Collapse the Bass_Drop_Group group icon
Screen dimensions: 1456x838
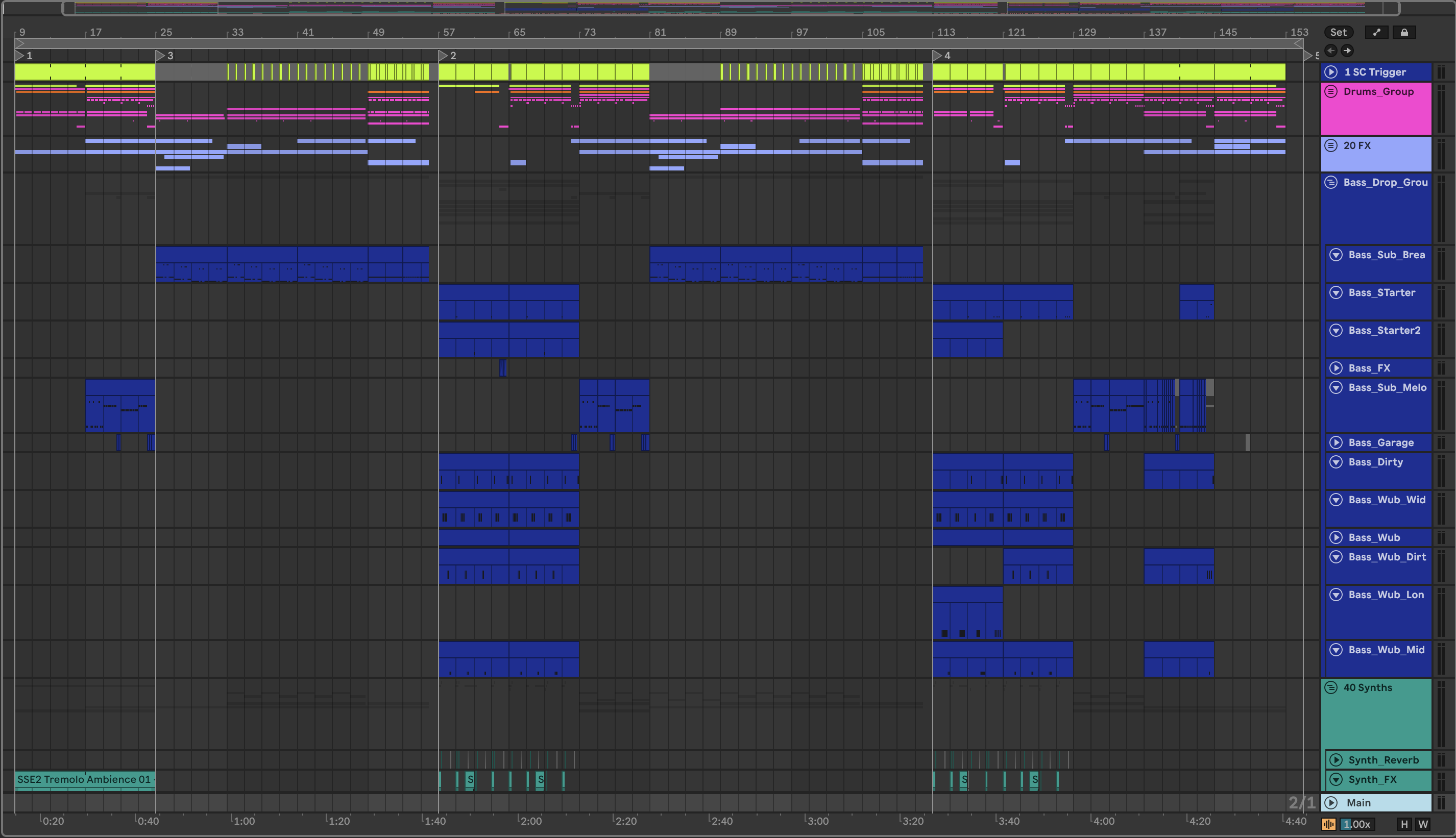click(1331, 182)
